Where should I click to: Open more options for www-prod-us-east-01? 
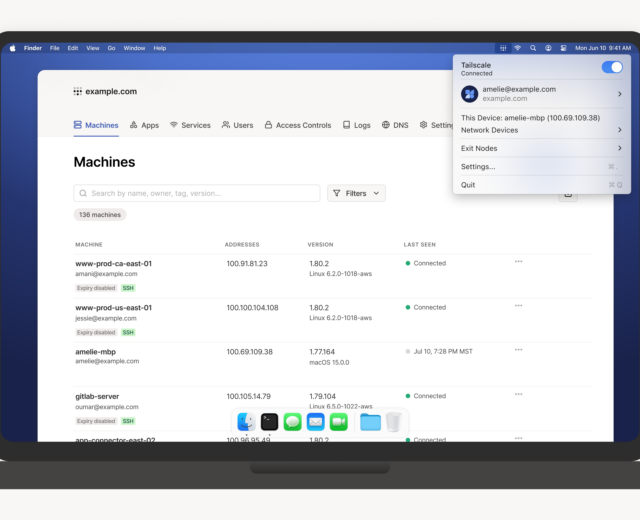[518, 306]
